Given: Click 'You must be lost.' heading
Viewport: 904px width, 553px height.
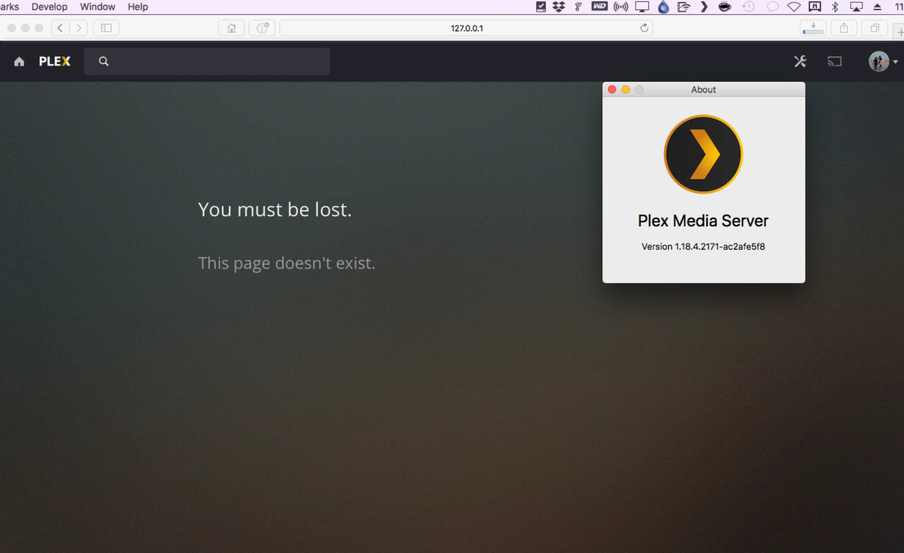Looking at the screenshot, I should click(x=274, y=209).
